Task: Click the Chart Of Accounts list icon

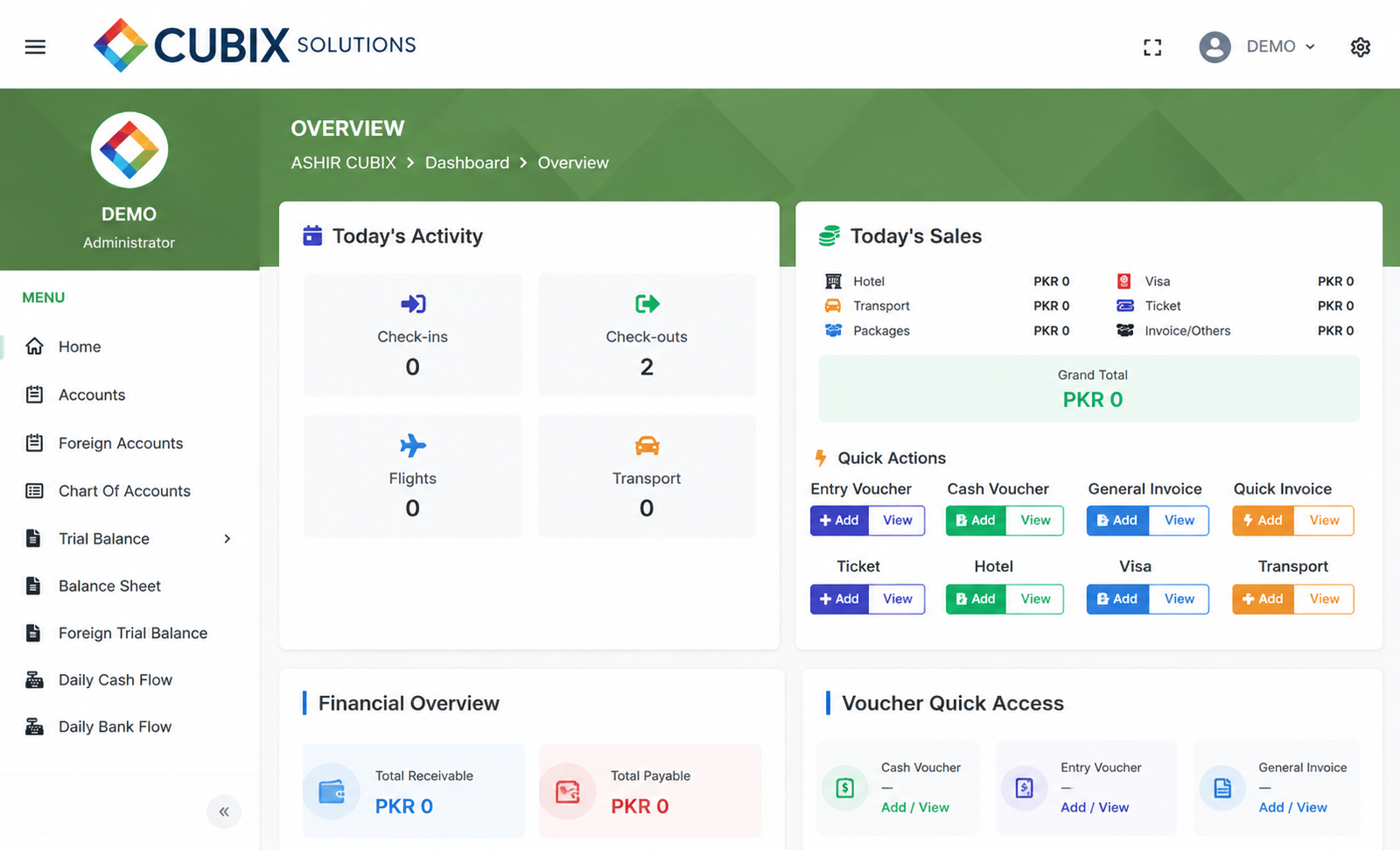Action: [x=34, y=491]
